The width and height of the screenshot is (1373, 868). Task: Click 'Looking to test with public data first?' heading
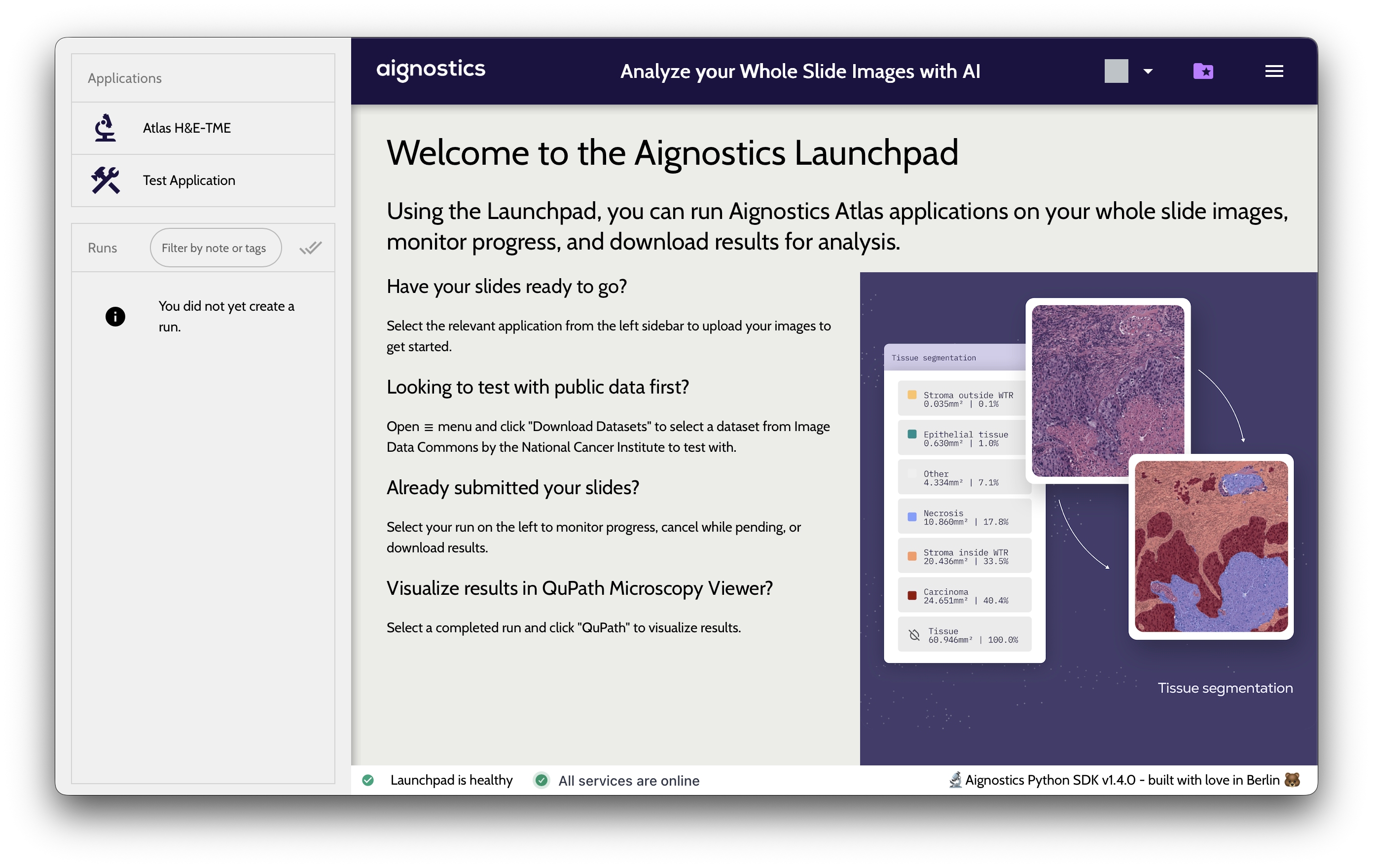[x=538, y=387]
